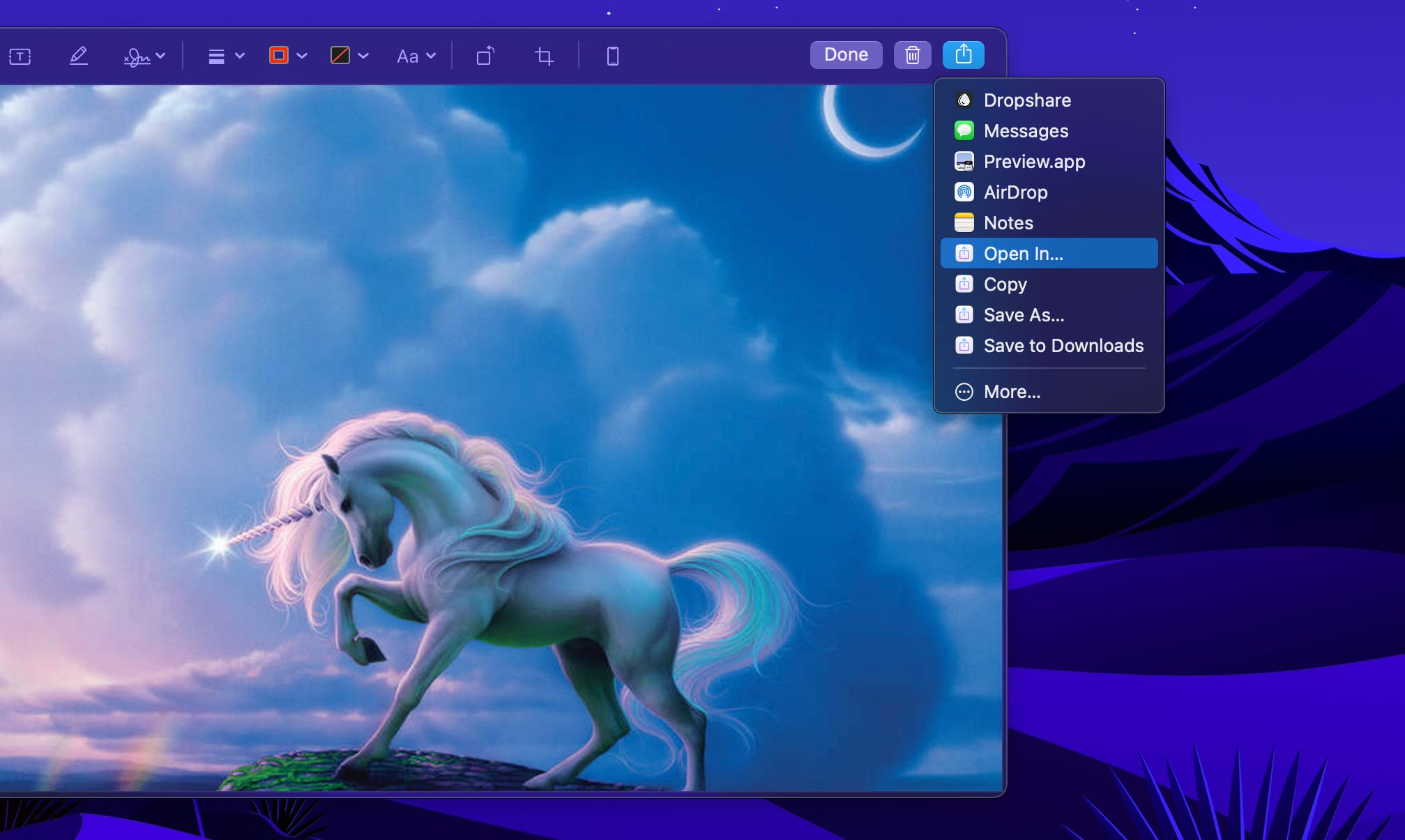Screen dimensions: 1405x840
Task: Select the text box tool
Action: click(x=20, y=56)
